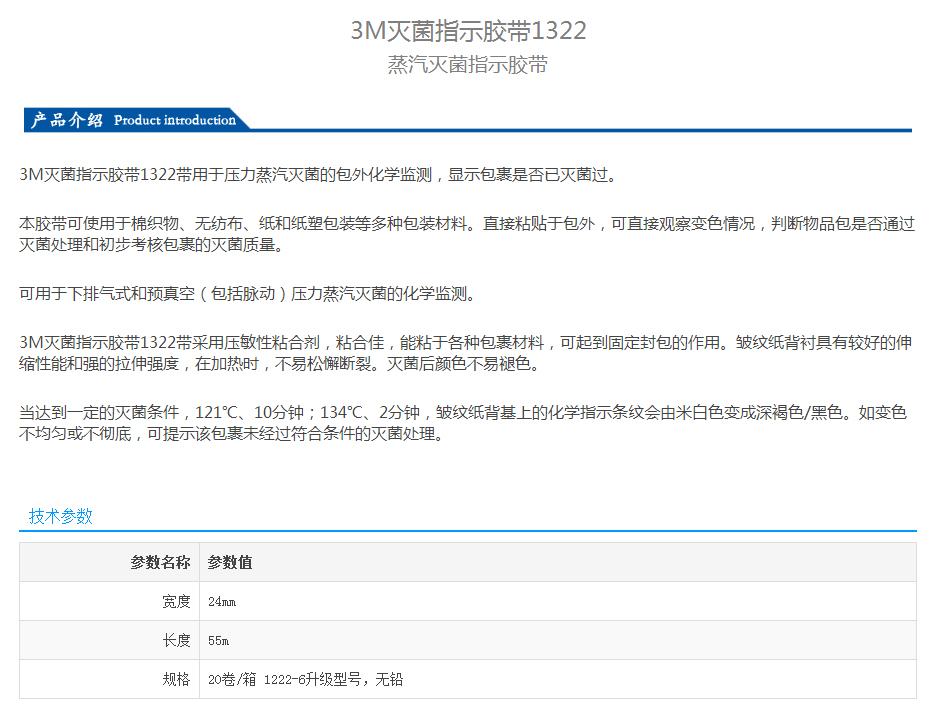Click the 20卷/箱 1222-6升级型号 spec value

tap(306, 679)
